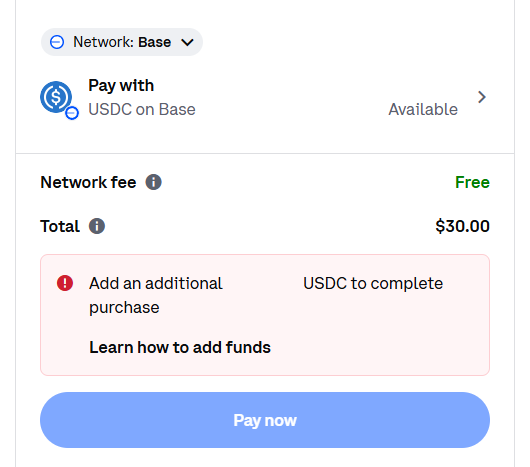Screen dimensions: 530x467
Task: Click the red error alert icon
Action: pos(65,283)
